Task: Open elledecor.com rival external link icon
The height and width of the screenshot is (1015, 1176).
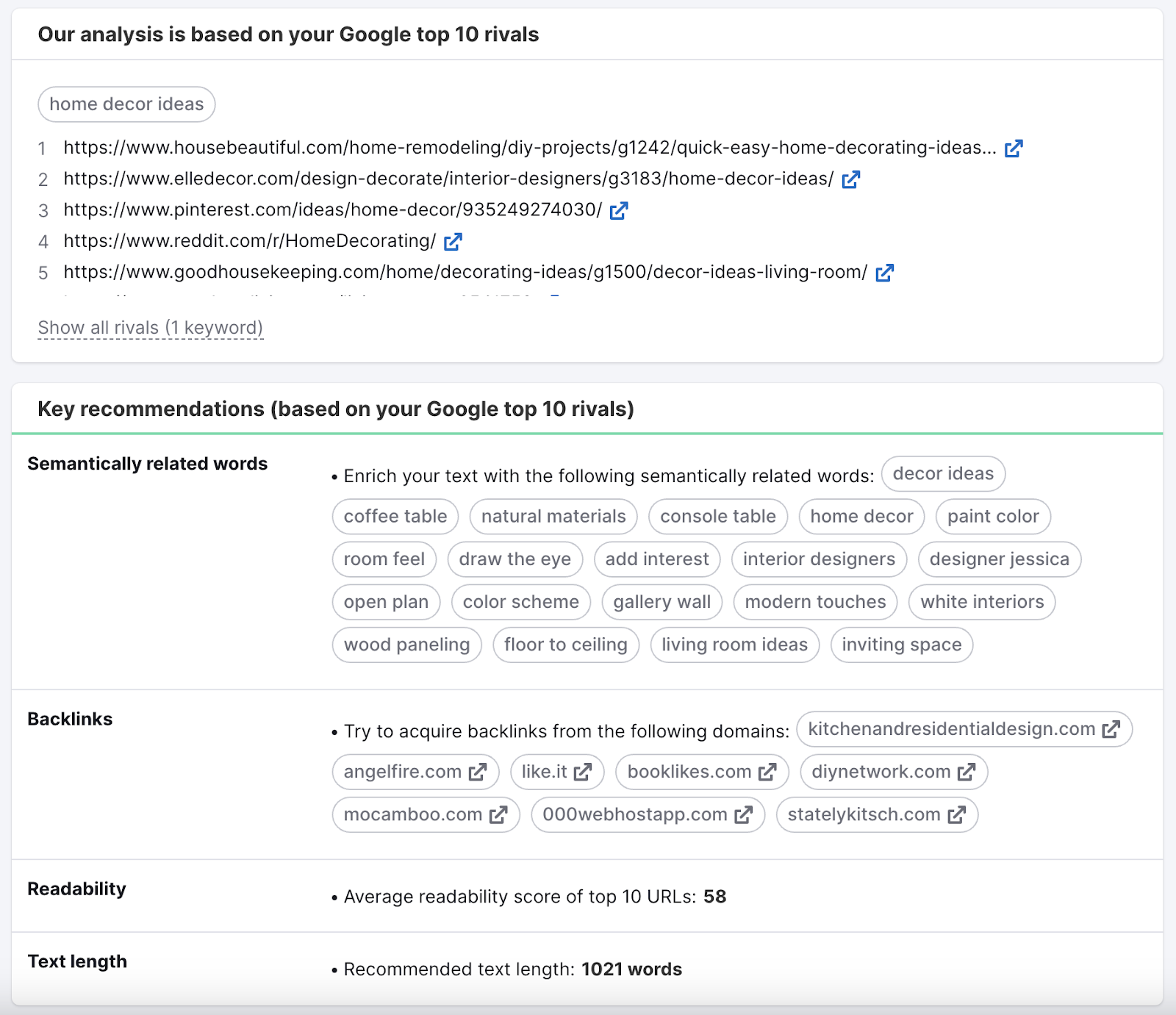Action: click(851, 179)
